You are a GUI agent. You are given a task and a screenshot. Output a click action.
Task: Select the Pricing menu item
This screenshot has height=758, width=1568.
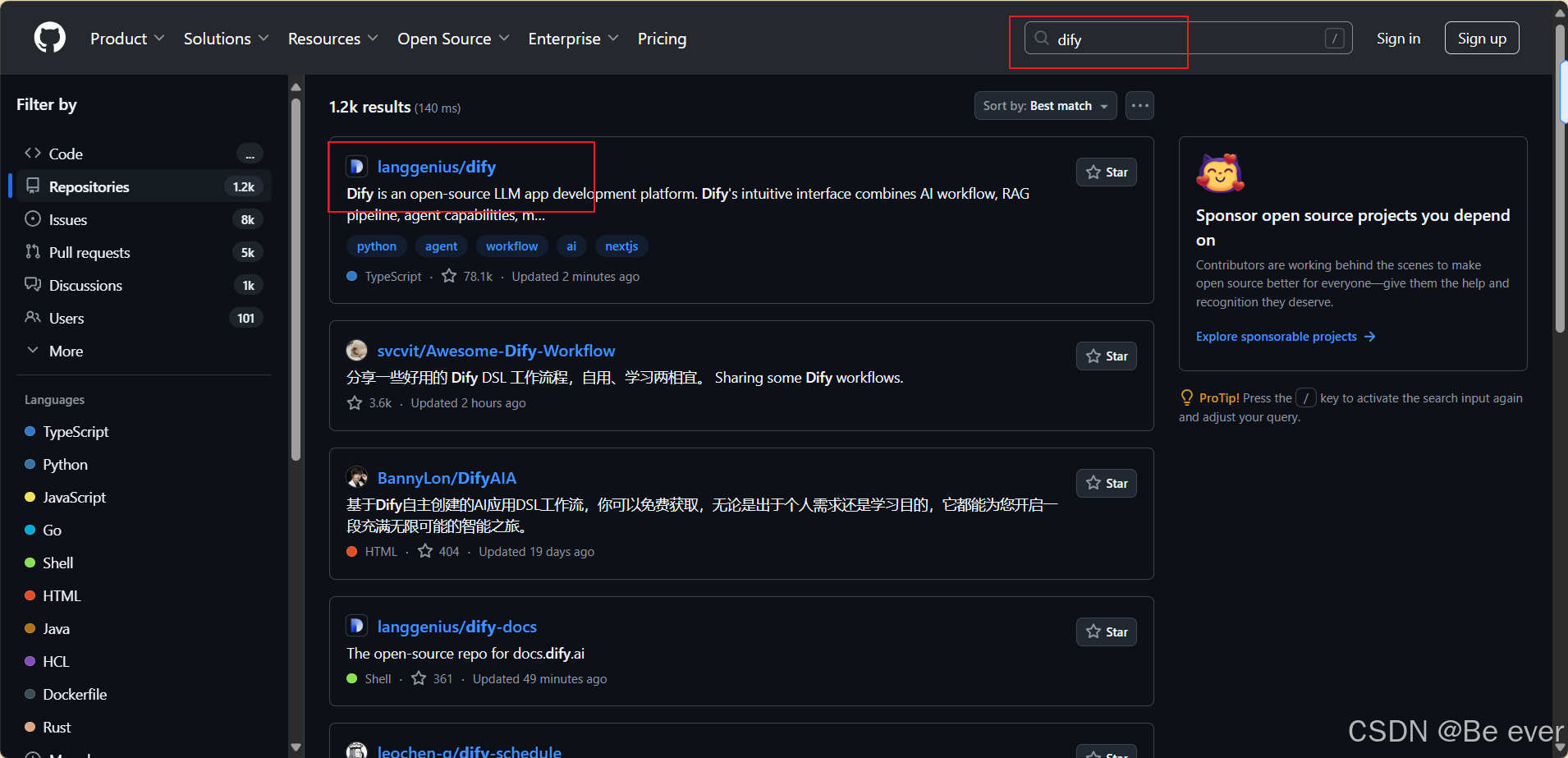[x=662, y=38]
